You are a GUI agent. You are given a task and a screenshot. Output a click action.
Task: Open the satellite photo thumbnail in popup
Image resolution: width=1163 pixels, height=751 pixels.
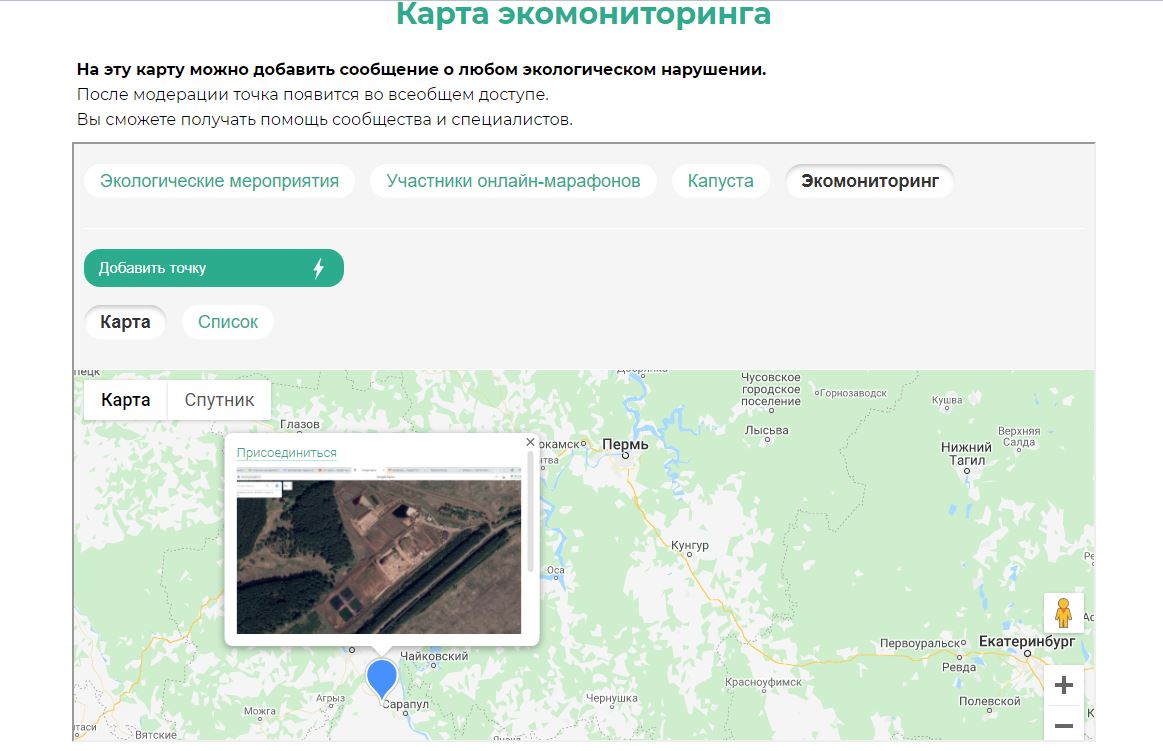378,550
